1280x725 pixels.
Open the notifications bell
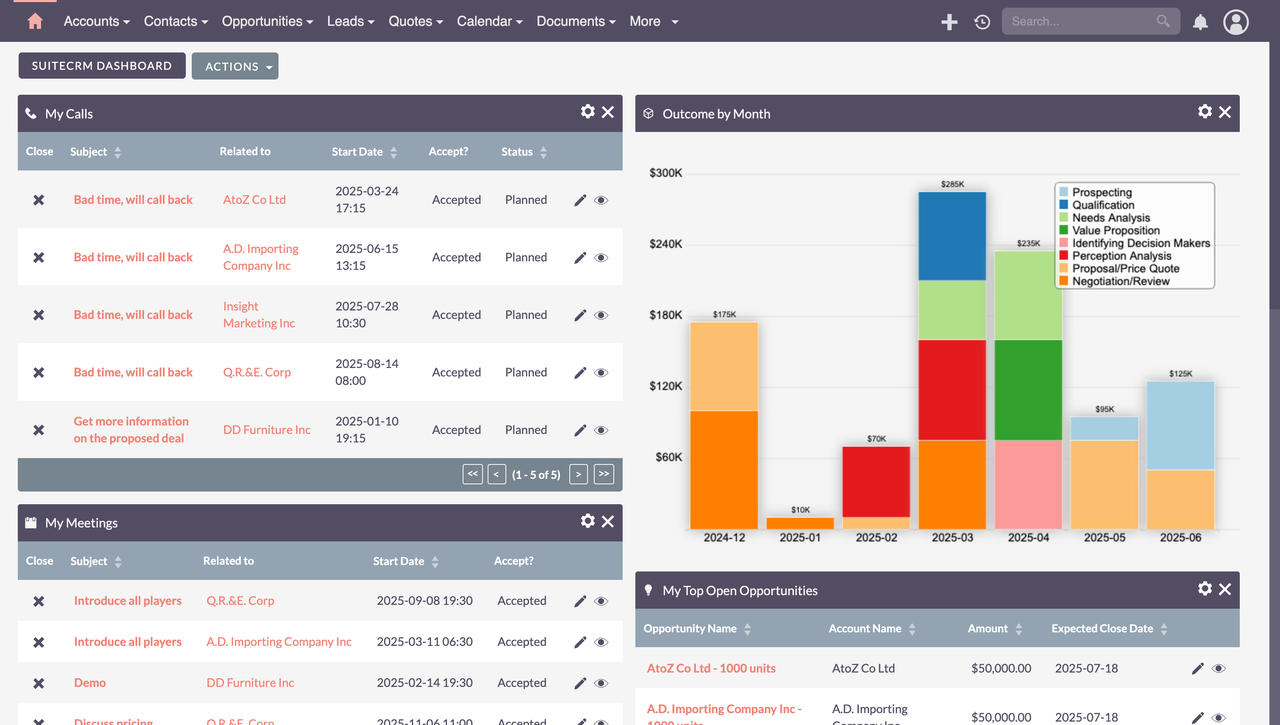click(1200, 21)
